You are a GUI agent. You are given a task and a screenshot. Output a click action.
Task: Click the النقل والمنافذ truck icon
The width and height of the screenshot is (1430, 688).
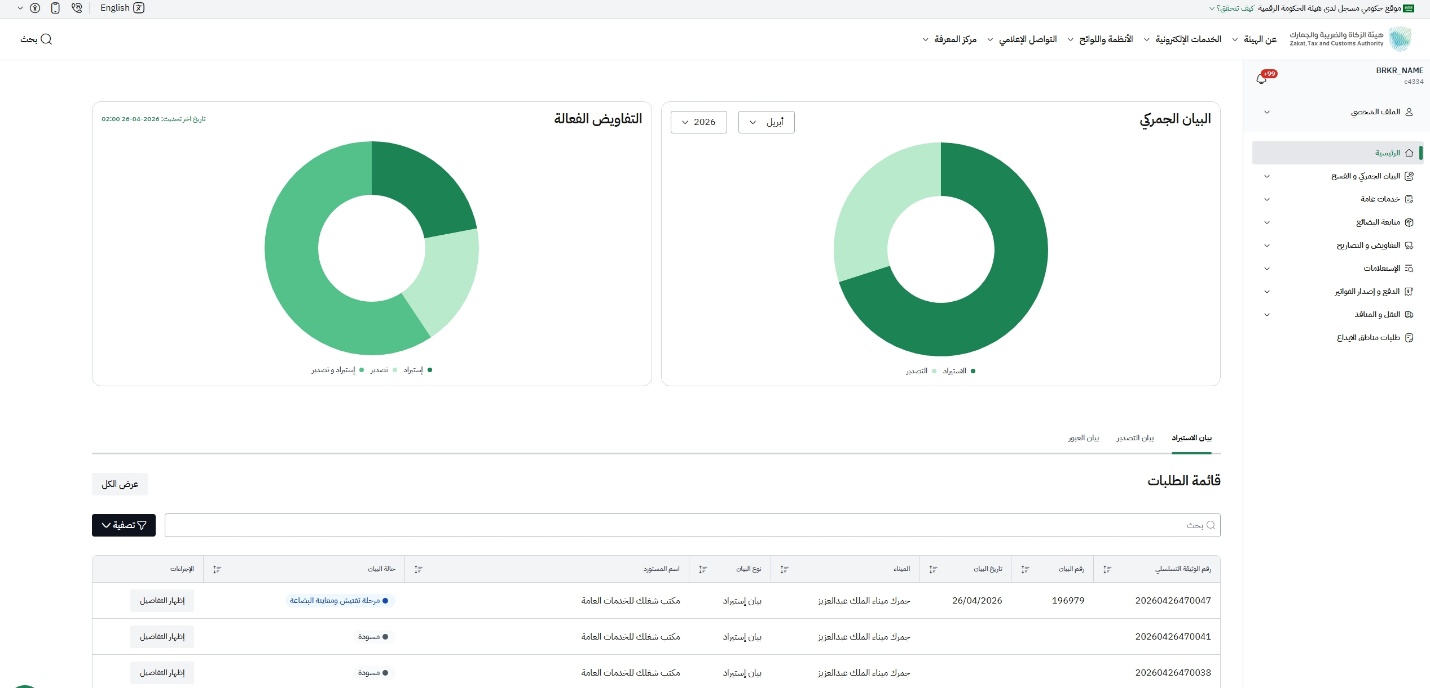1409,314
